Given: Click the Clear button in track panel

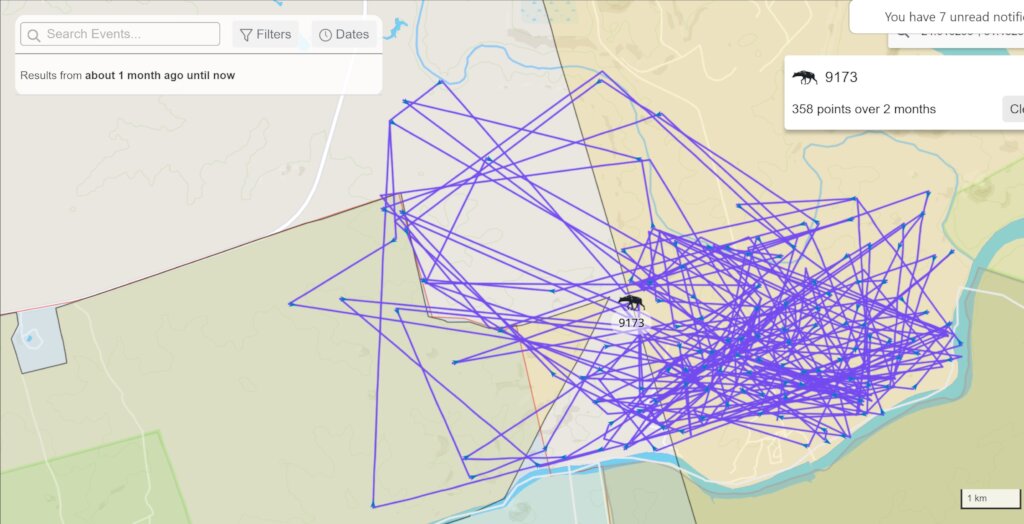Looking at the screenshot, I should 1013,109.
